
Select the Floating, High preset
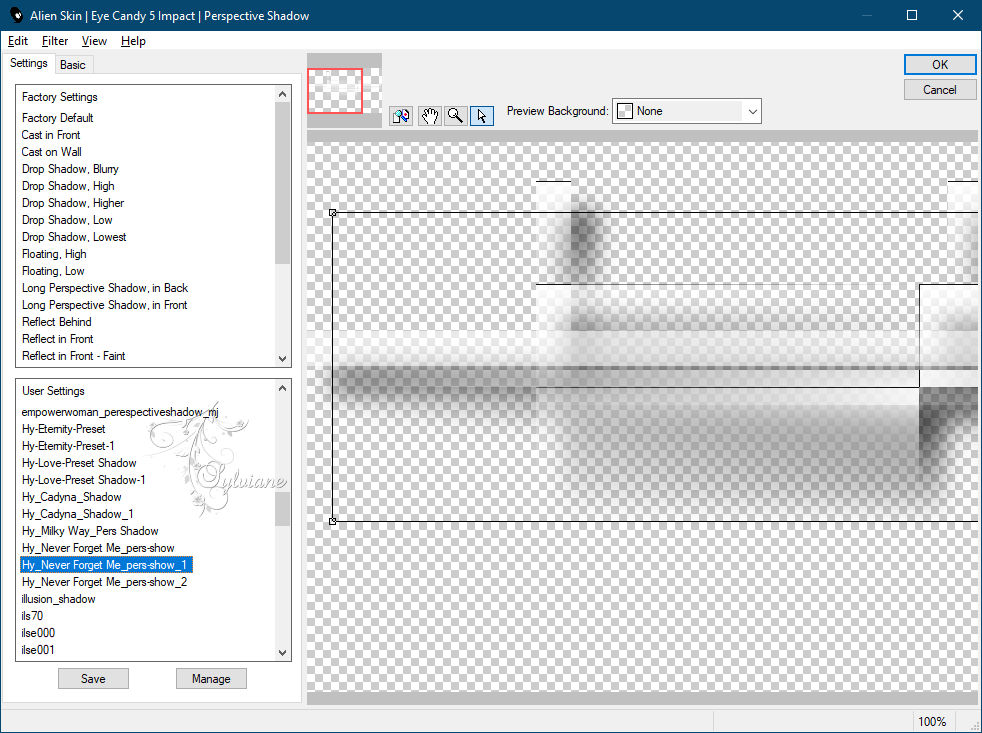54,254
